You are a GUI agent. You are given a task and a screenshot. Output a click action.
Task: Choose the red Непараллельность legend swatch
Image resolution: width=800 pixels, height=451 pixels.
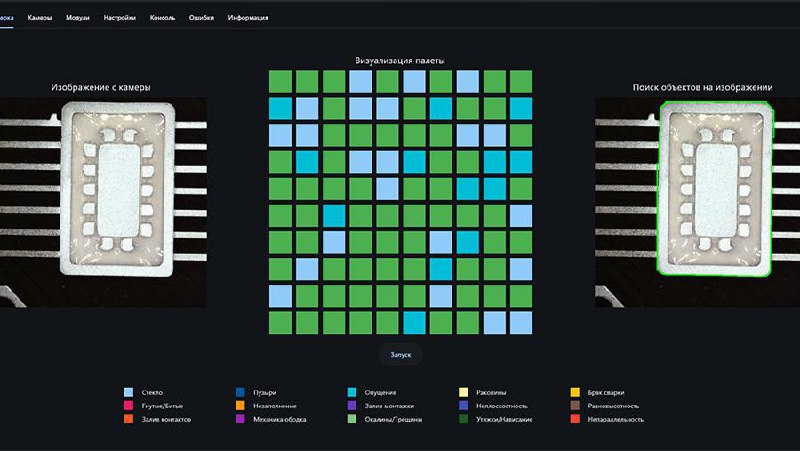574,420
